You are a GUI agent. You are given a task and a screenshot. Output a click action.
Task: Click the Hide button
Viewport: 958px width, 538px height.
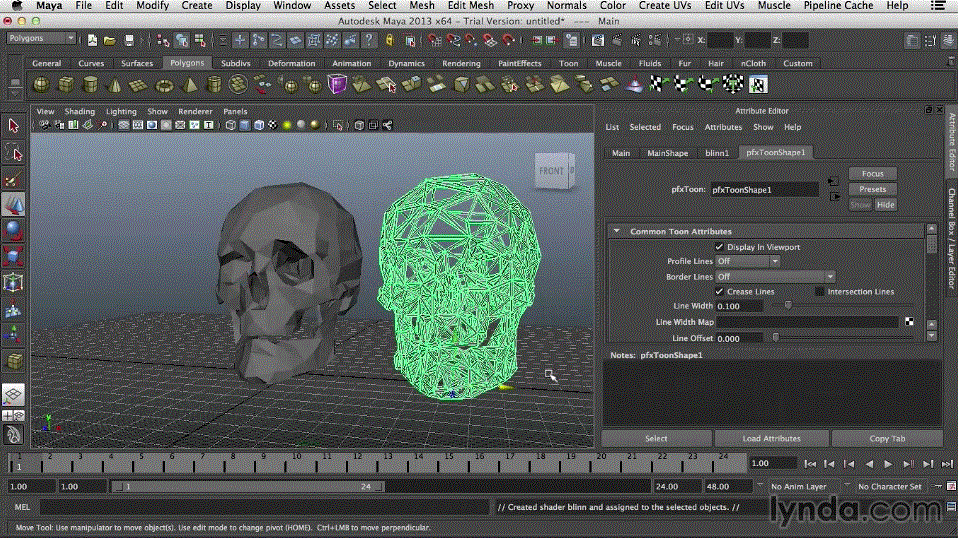pyautogui.click(x=885, y=205)
